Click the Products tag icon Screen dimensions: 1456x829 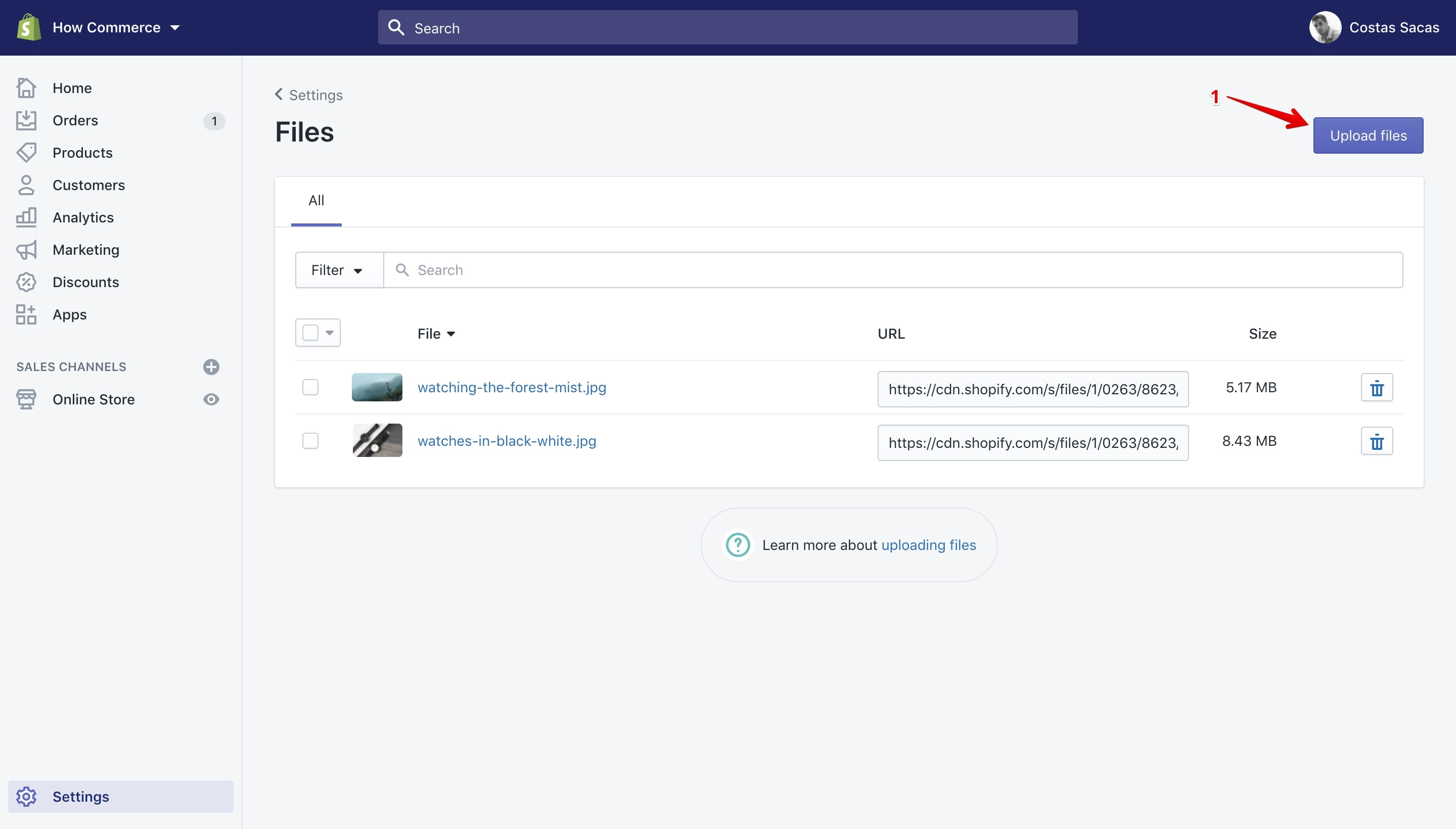26,153
